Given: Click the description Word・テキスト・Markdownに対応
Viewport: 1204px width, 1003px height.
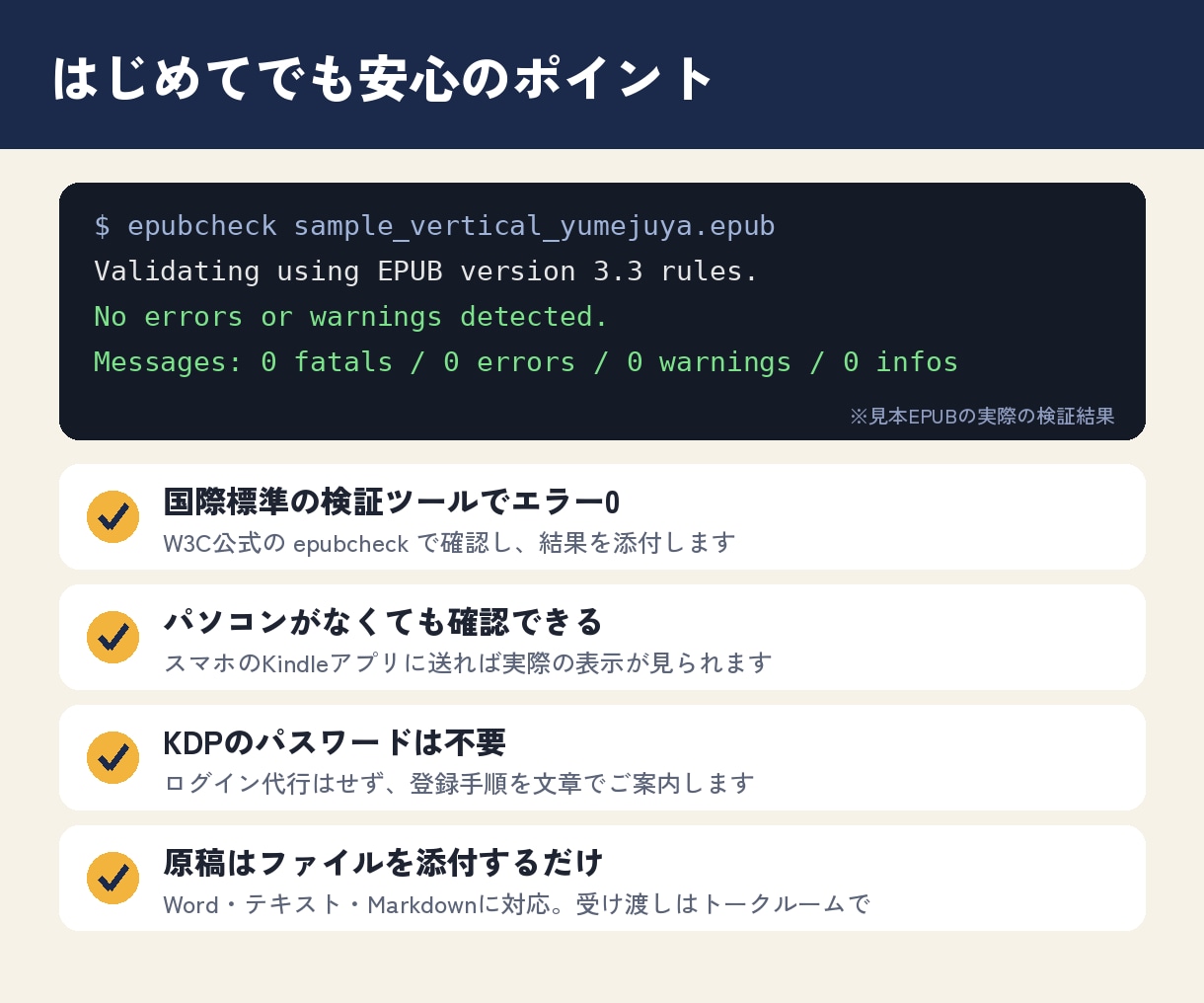Looking at the screenshot, I should pyautogui.click(x=516, y=904).
